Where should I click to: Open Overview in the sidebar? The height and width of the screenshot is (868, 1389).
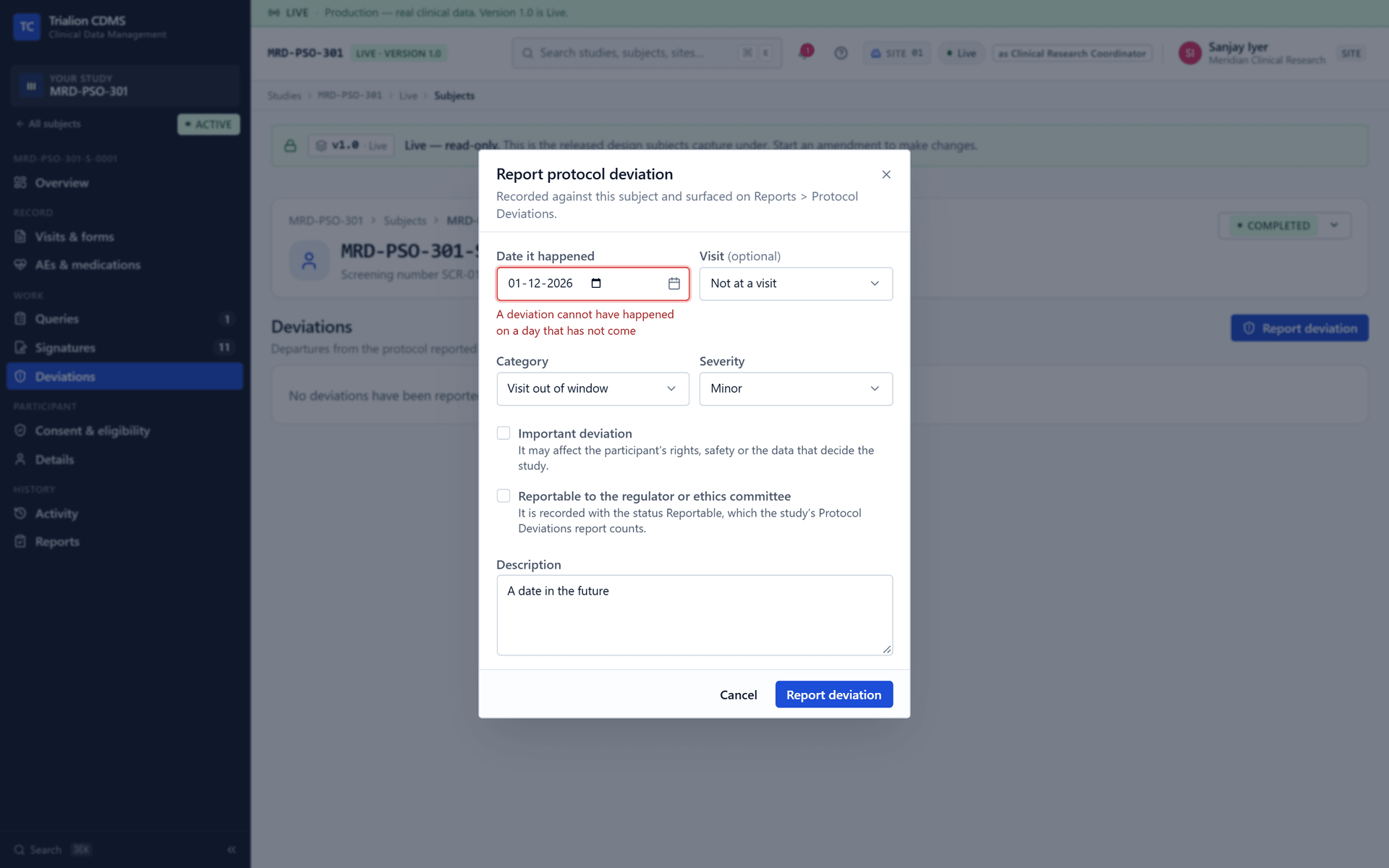pos(124,183)
